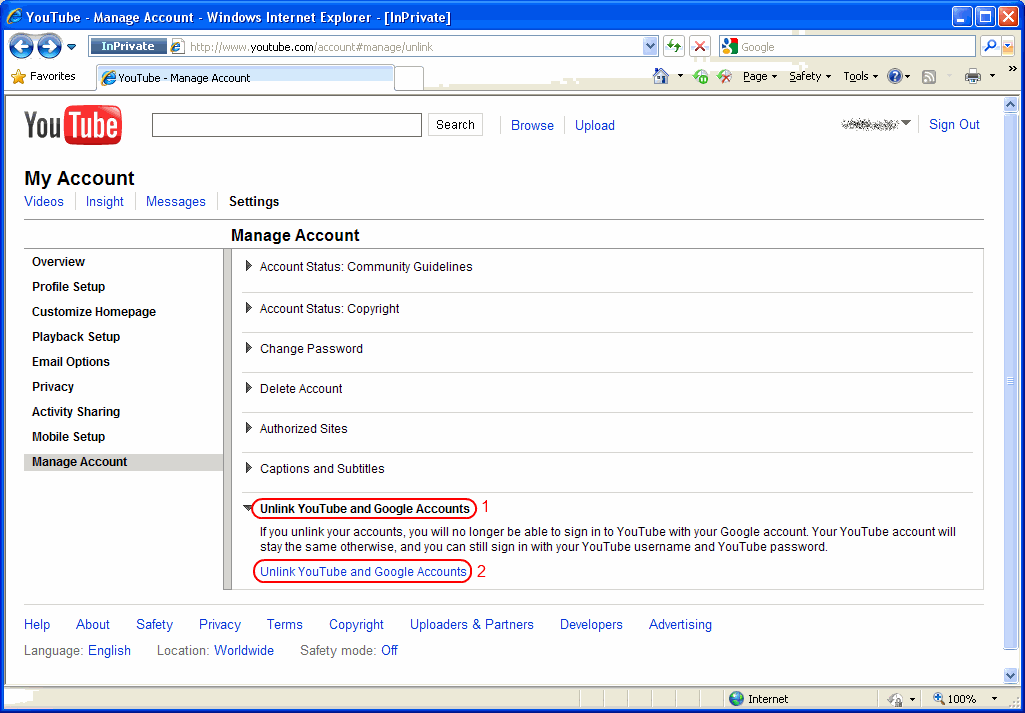The height and width of the screenshot is (713, 1025).
Task: Select the YouTube - Manage Account tab
Action: [x=245, y=78]
